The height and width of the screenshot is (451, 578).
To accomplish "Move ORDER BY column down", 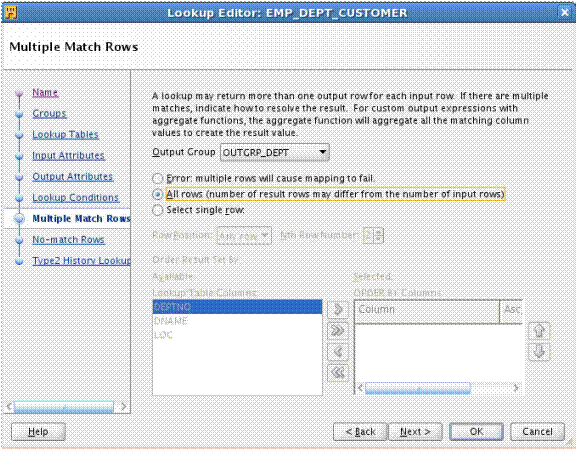I will point(539,351).
